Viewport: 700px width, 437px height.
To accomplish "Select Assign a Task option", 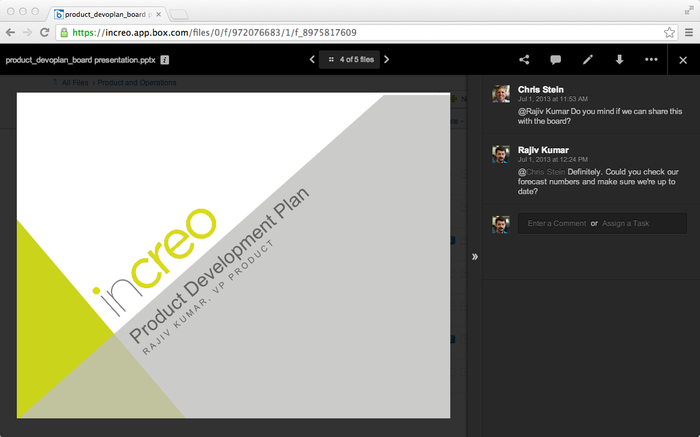I will [625, 223].
